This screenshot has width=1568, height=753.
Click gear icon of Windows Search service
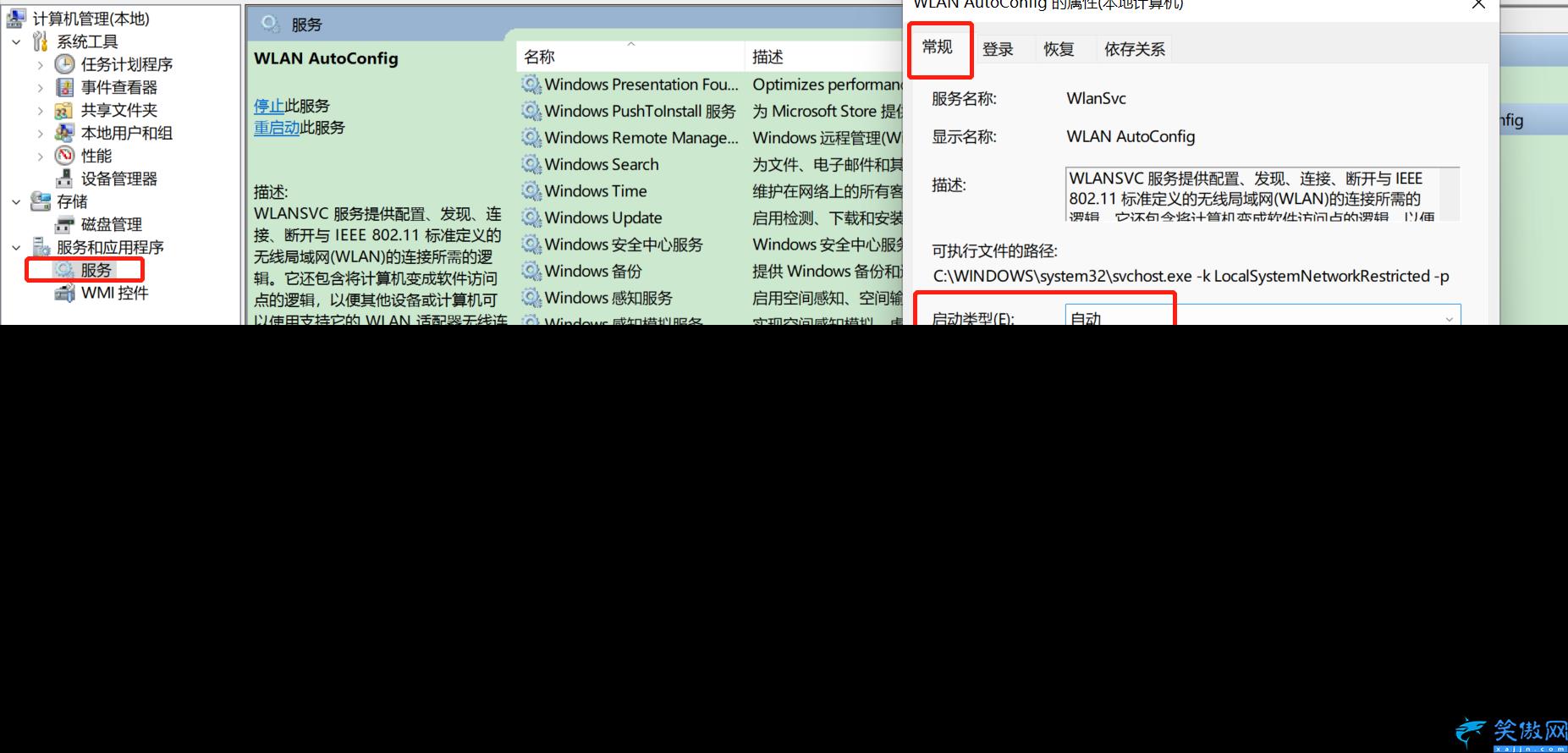pos(531,164)
